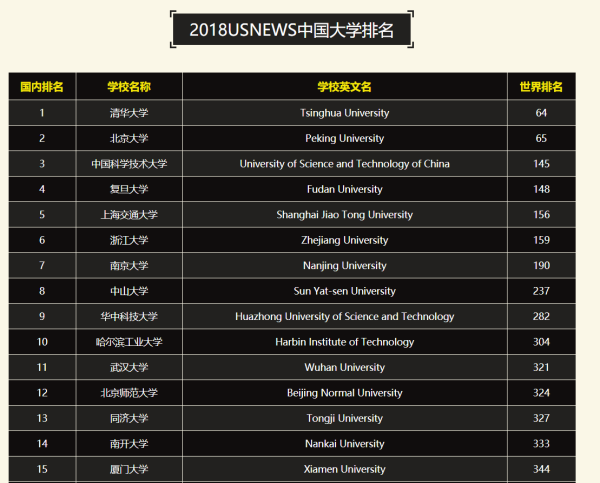Viewport: 600px width, 483px height.
Task: Click world rank value 65
Action: [x=541, y=138]
